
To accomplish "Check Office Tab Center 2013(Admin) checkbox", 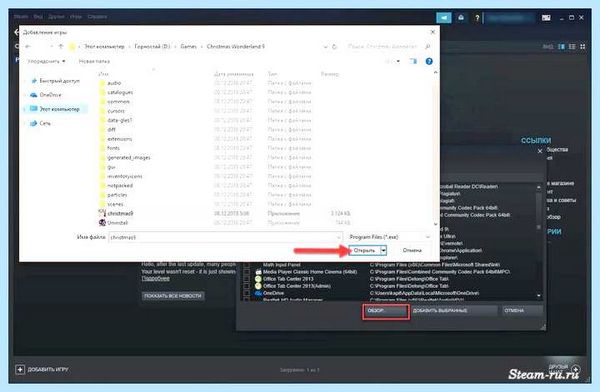I will (247, 286).
